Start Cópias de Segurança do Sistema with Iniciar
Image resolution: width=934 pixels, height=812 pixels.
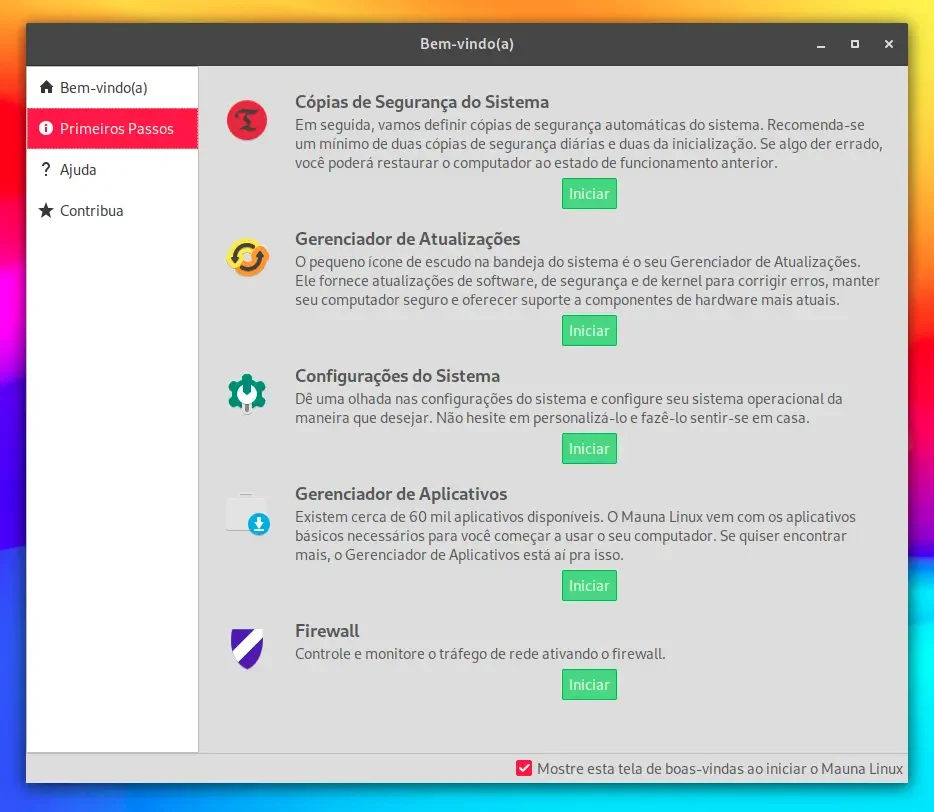point(589,194)
